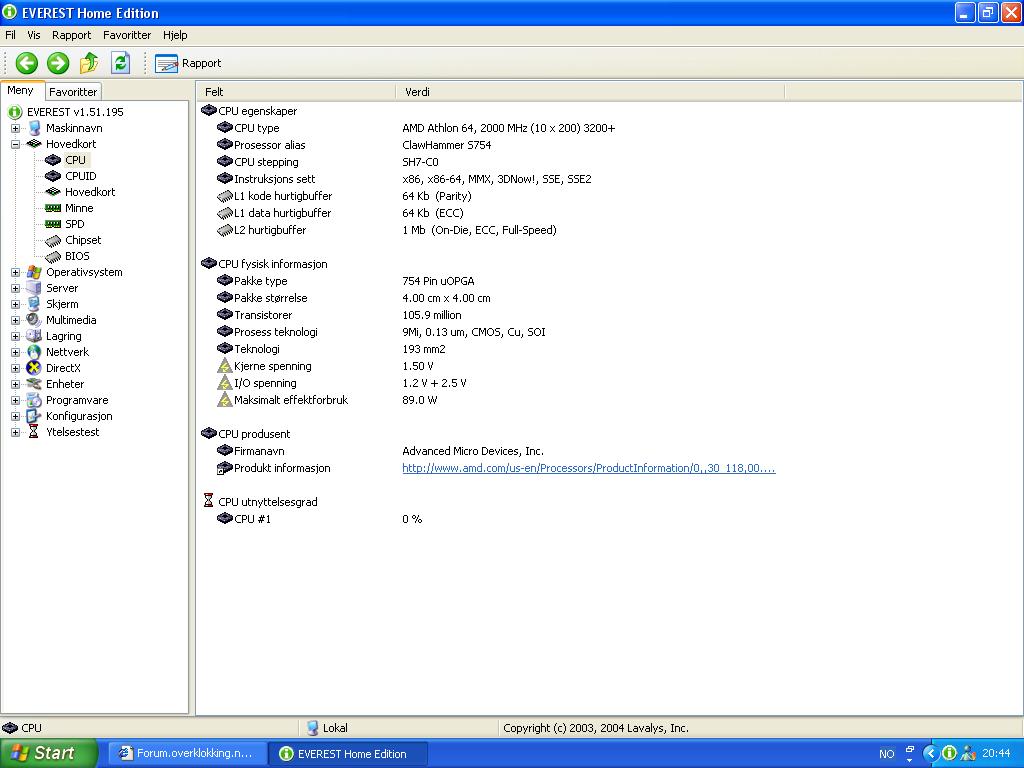
Task: Click the Server icon in tree
Action: pos(34,288)
